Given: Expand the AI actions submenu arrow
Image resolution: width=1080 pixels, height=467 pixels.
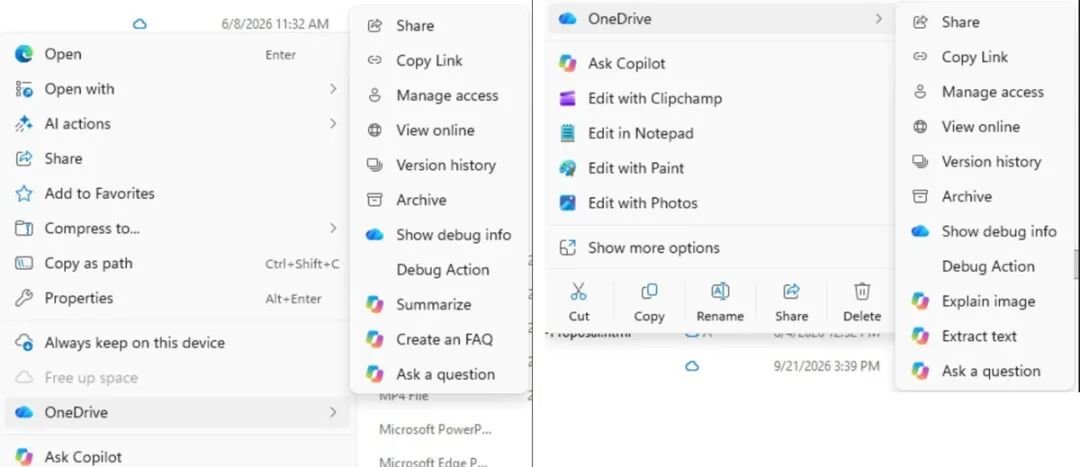Looking at the screenshot, I should (333, 124).
